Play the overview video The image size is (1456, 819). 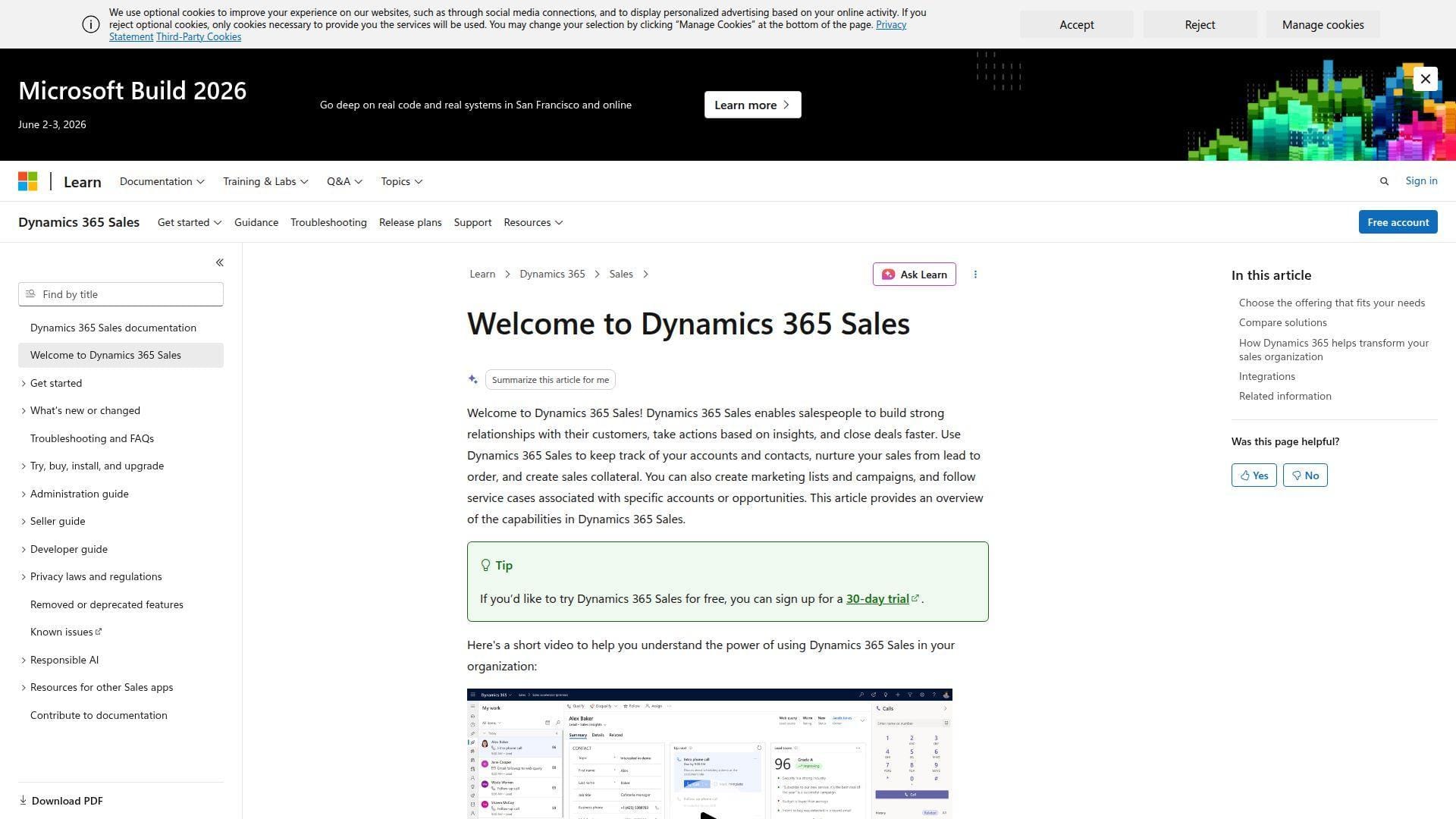click(x=708, y=815)
